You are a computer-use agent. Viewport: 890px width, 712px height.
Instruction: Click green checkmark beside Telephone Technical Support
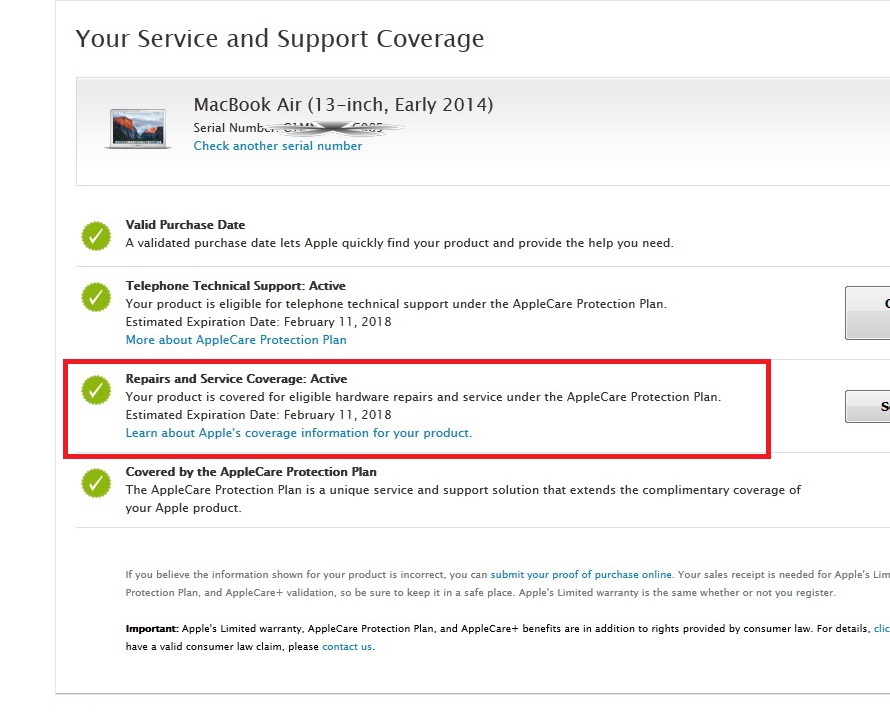click(x=96, y=297)
